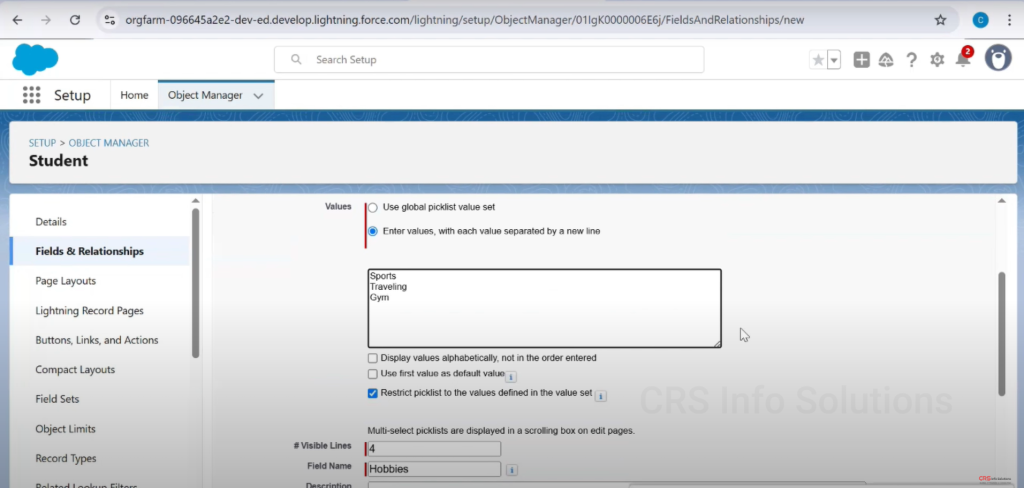Viewport: 1024px width, 488px height.
Task: Click the SETUP breadcrumb link
Action: [x=42, y=143]
